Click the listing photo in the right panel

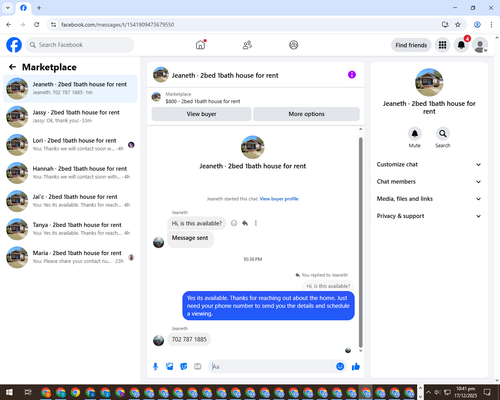click(x=429, y=82)
